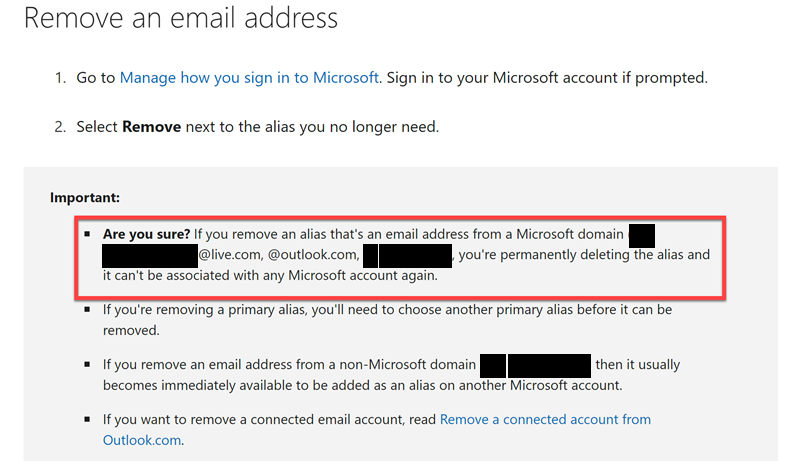The image size is (800, 461).
Task: Click the bullet beside the connected email account note
Action: [87, 420]
